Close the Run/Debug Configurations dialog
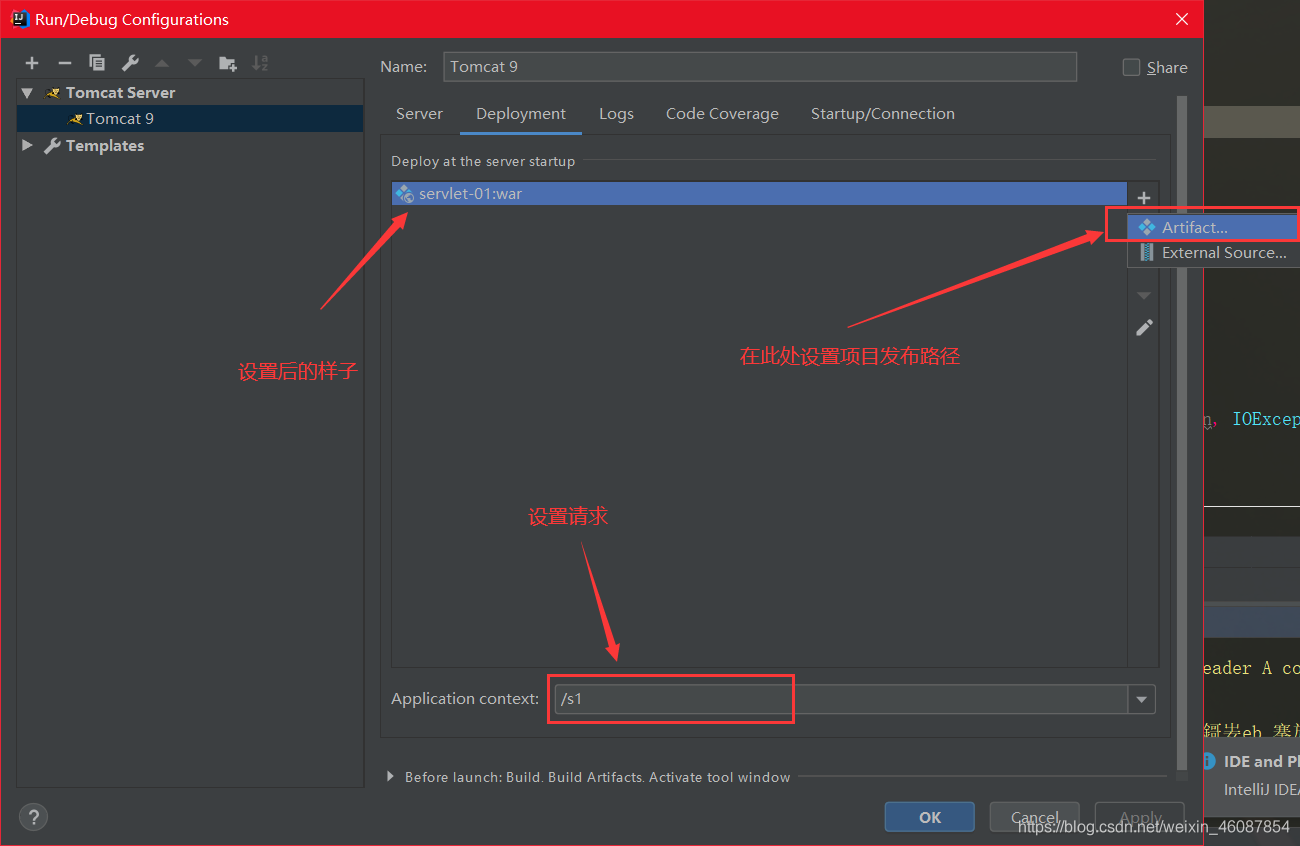The width and height of the screenshot is (1300, 846). [x=1181, y=19]
